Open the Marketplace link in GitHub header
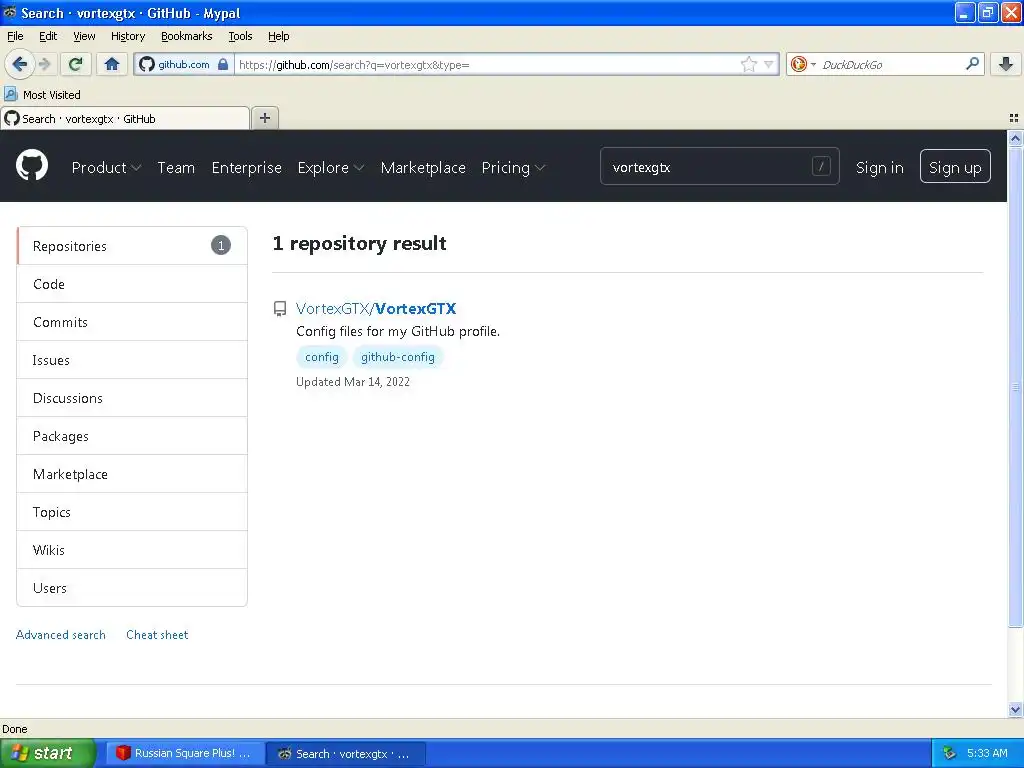This screenshot has width=1024, height=768. tap(423, 168)
